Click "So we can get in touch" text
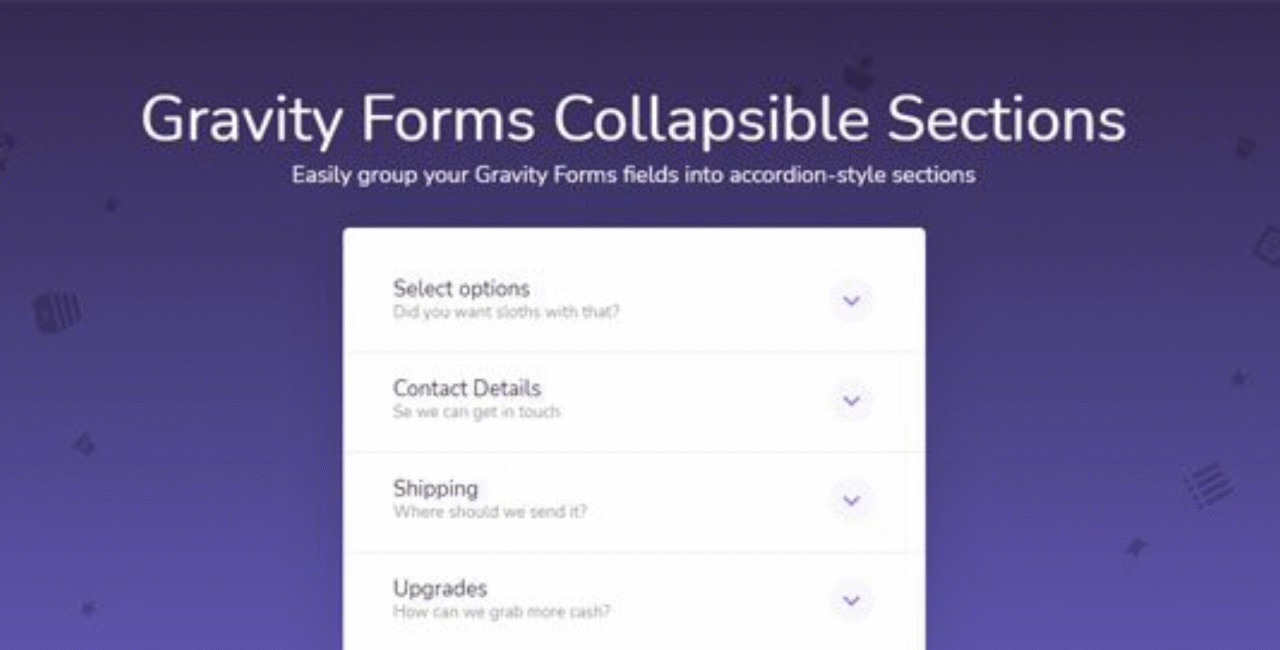This screenshot has width=1280, height=650. (476, 412)
